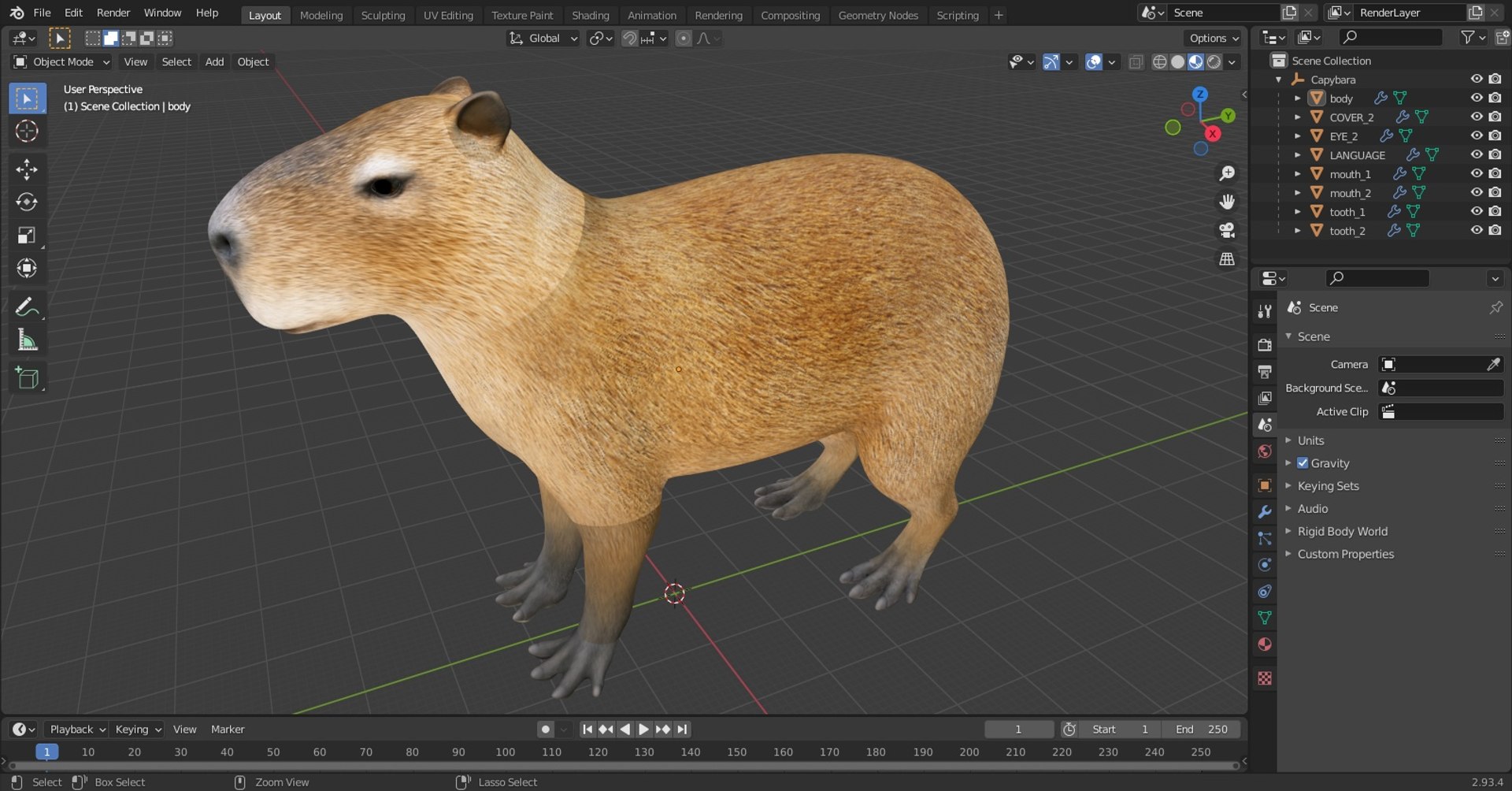Screen dimensions: 1512x791
Task: Click the Add Cube tool
Action: [x=27, y=379]
